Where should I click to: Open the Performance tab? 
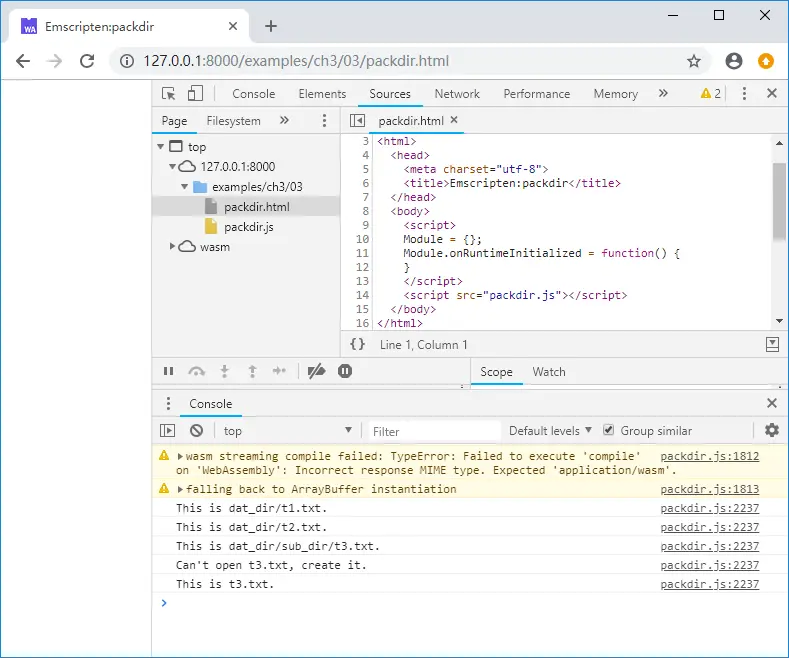(x=536, y=94)
